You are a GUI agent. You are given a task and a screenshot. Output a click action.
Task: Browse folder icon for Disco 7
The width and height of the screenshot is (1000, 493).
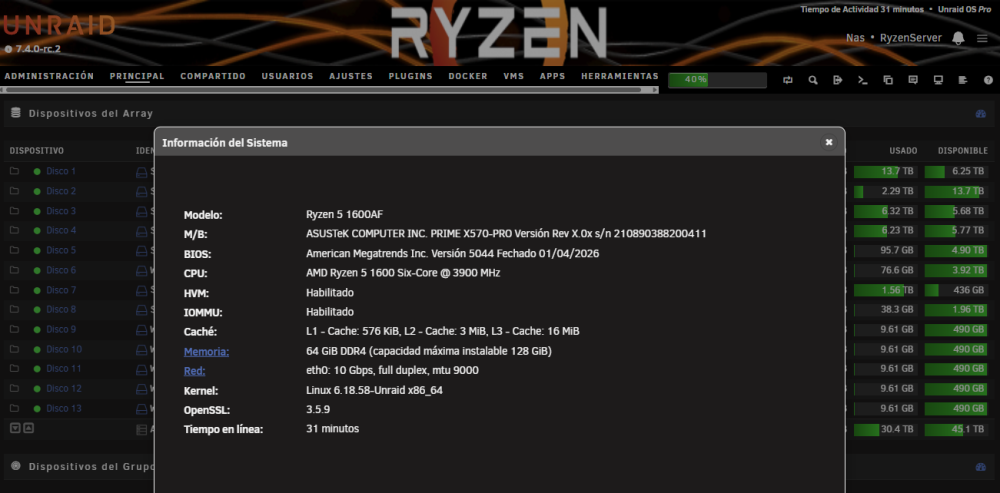coord(14,290)
